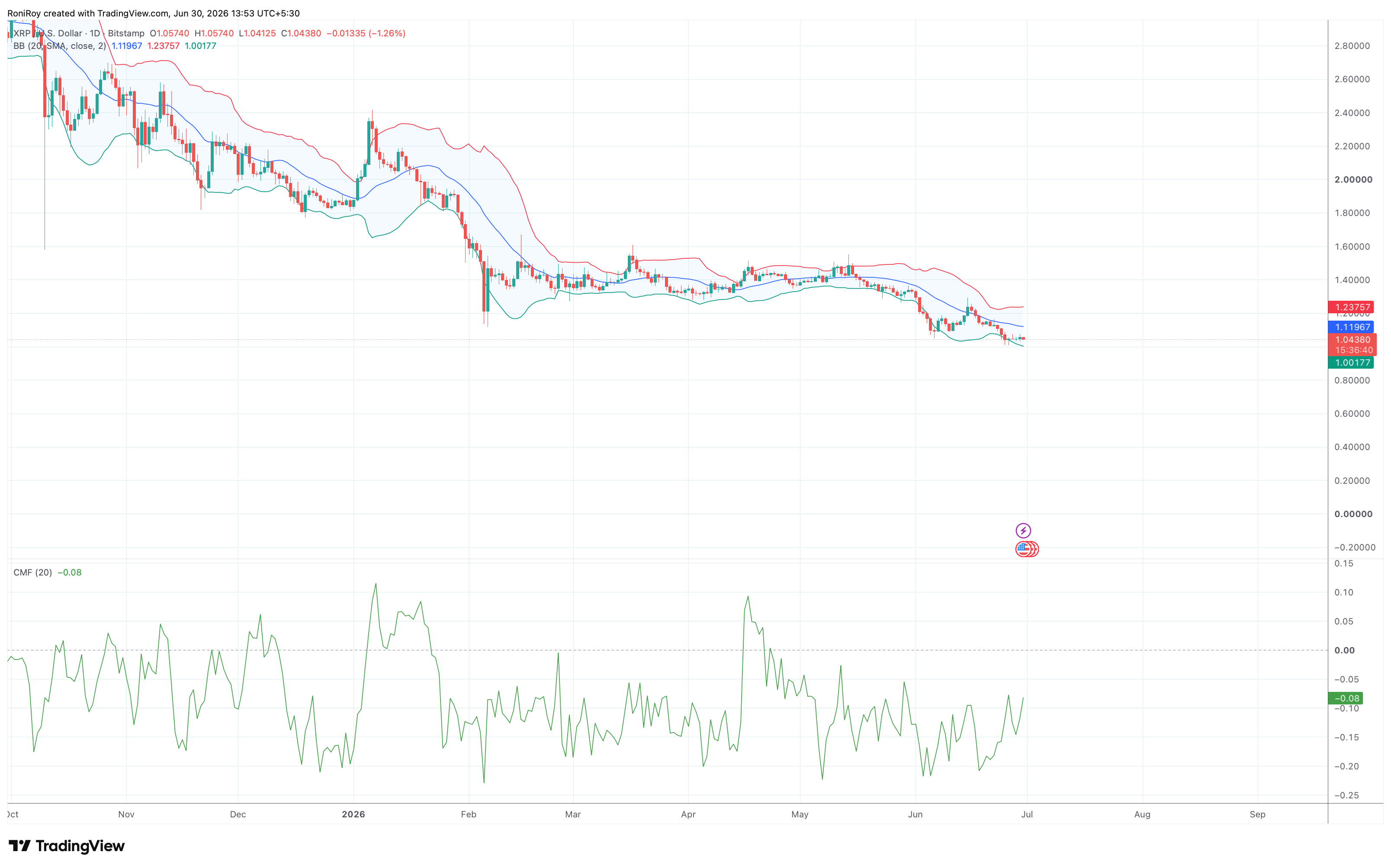This screenshot has height=868, width=1391.
Task: Click the green −0.08 tag on CMF axis
Action: 1346,698
